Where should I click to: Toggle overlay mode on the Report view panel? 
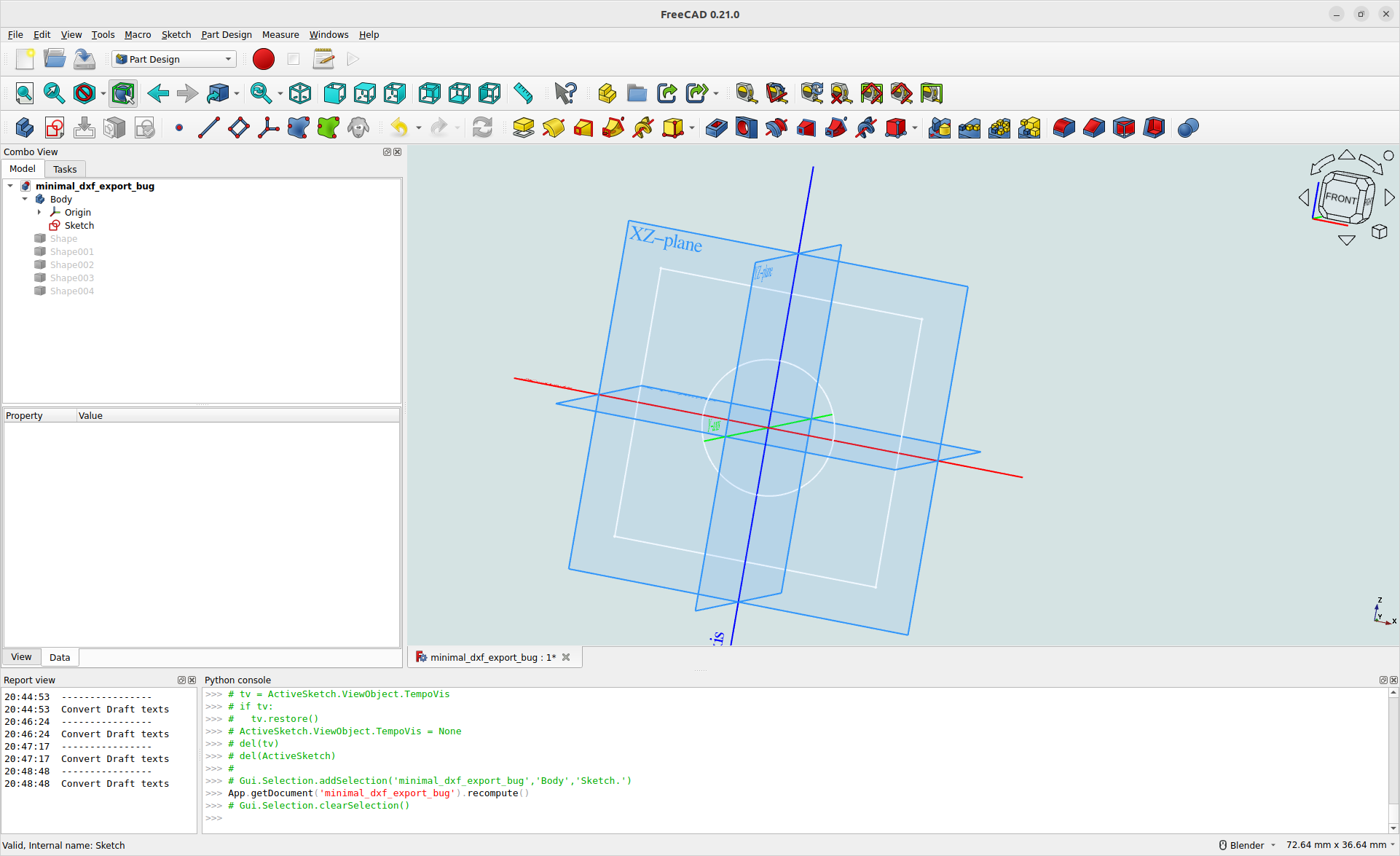(181, 680)
